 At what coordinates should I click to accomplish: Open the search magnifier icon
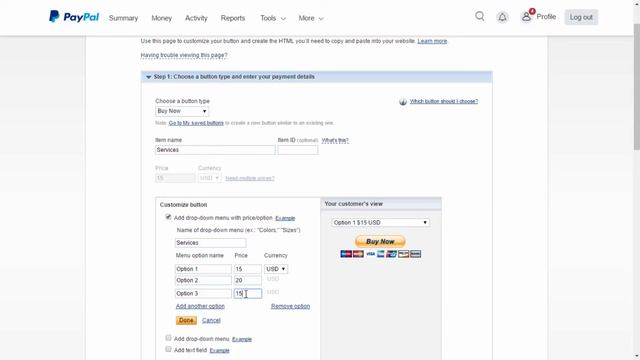[x=480, y=16]
